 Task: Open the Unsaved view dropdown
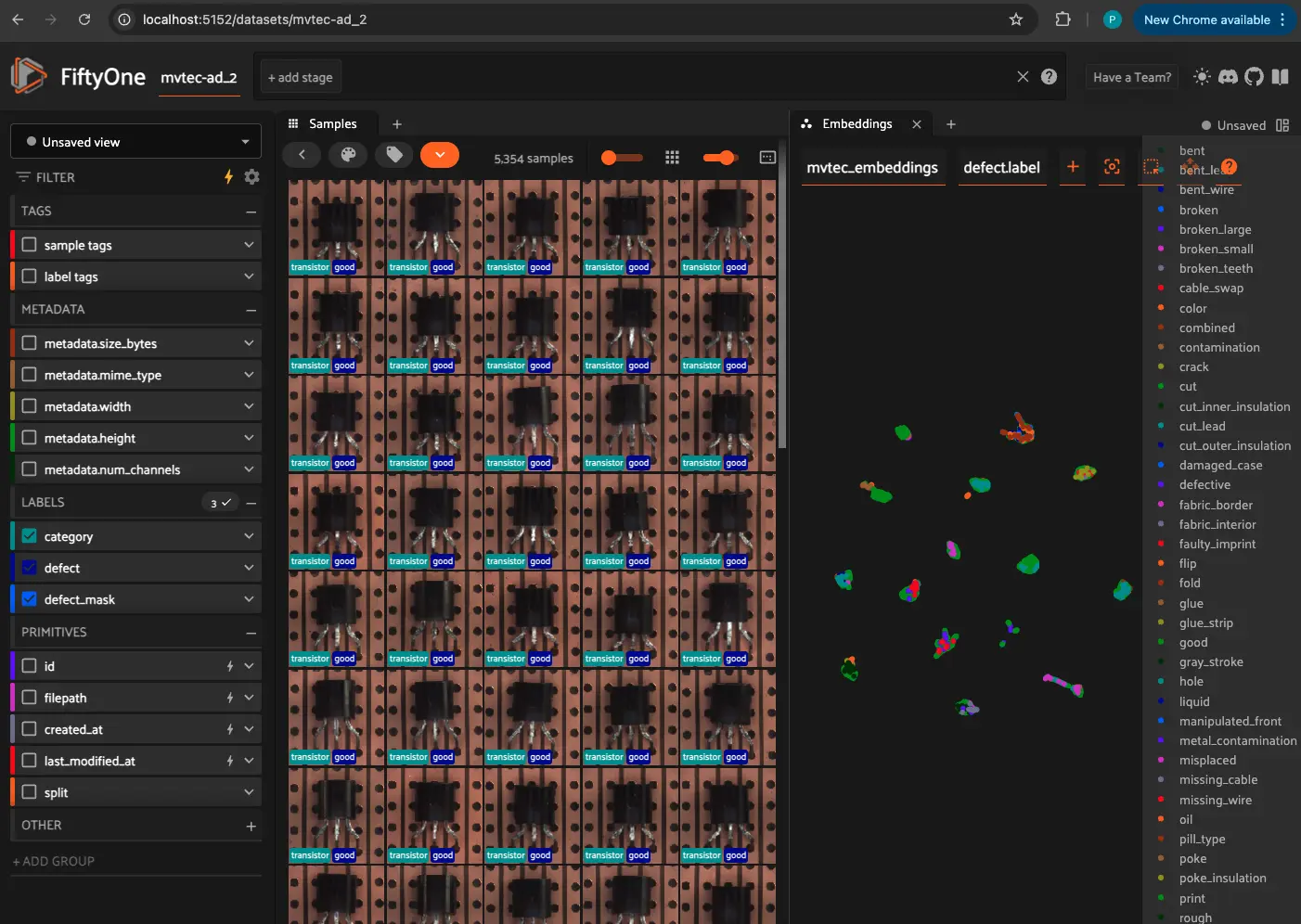pyautogui.click(x=135, y=142)
